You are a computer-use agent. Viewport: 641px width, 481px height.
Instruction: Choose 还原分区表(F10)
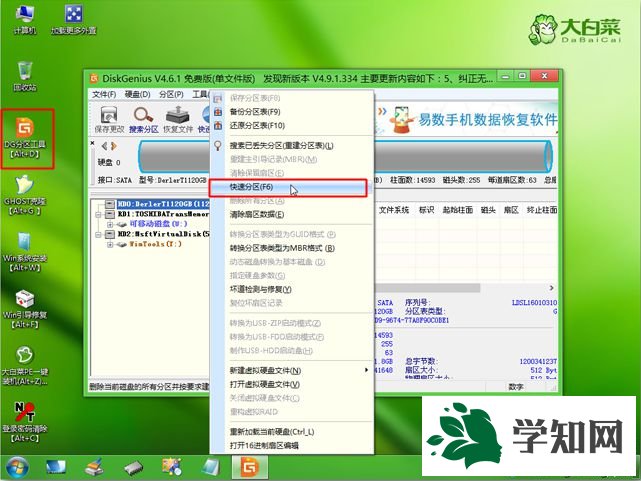coord(257,125)
